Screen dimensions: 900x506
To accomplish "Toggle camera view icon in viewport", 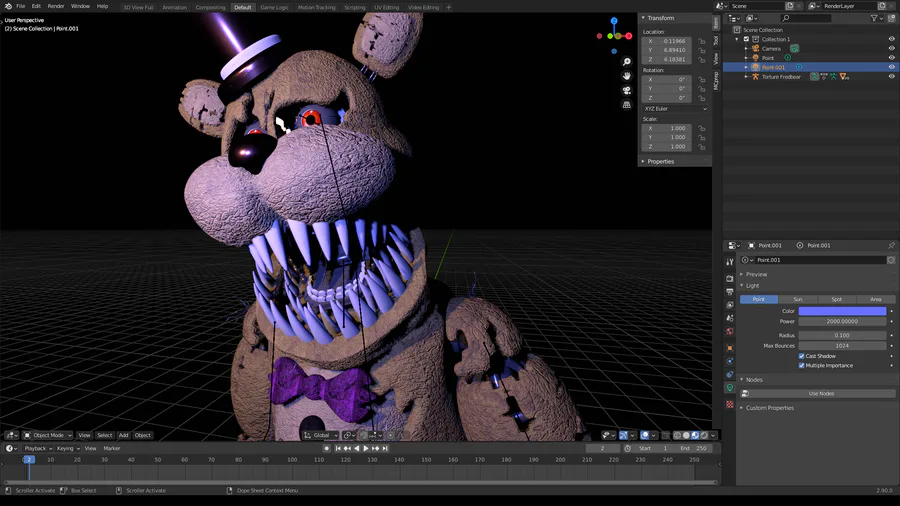I will 627,90.
